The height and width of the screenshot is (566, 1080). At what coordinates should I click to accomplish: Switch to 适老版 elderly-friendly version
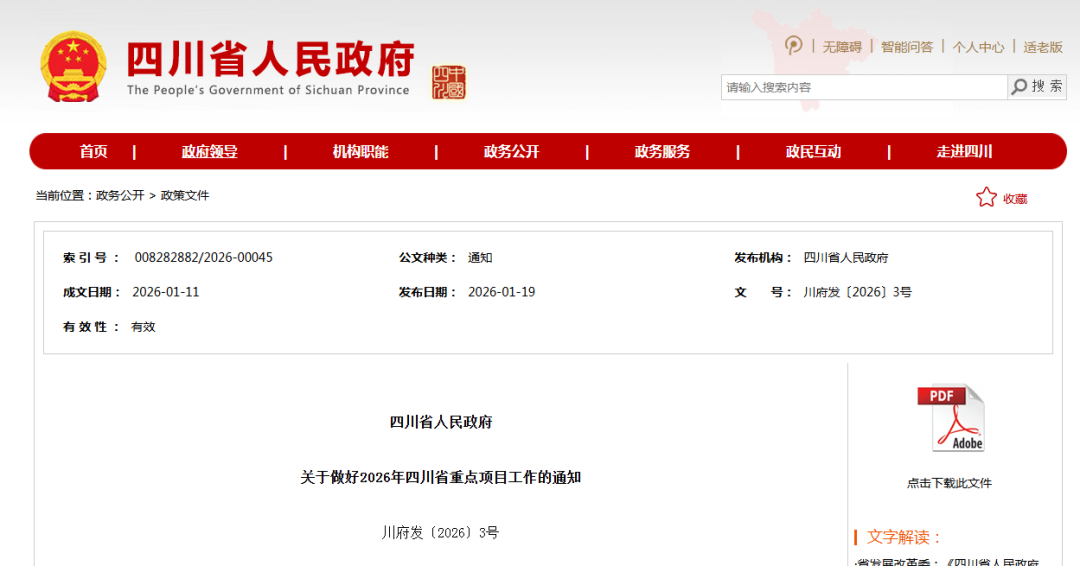(x=1043, y=47)
